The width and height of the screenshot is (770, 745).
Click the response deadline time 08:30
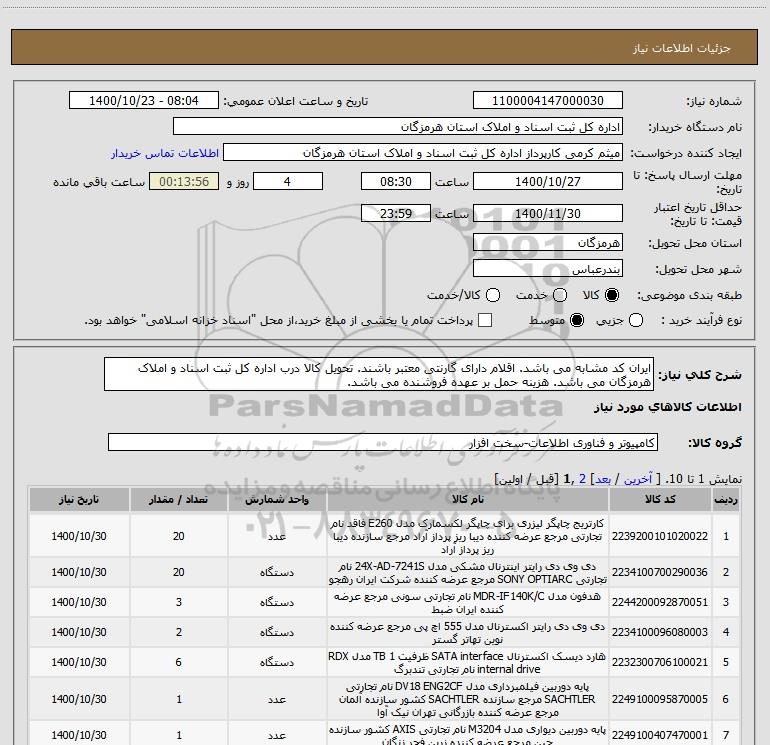point(396,181)
